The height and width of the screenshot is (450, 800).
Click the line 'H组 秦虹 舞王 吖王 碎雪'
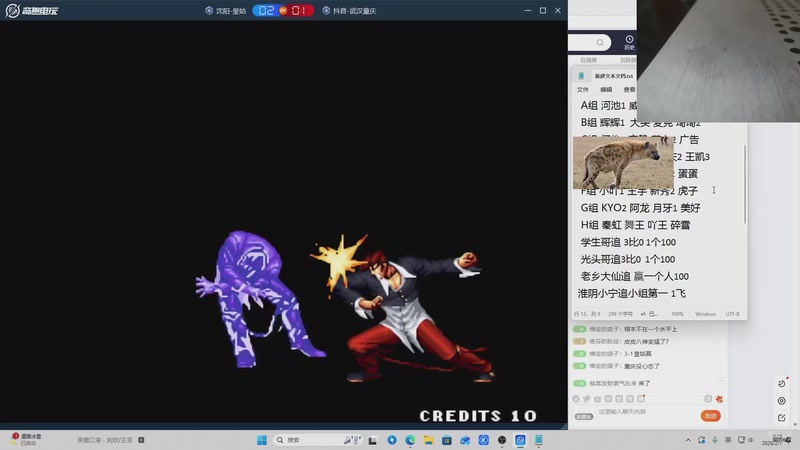[x=635, y=225]
